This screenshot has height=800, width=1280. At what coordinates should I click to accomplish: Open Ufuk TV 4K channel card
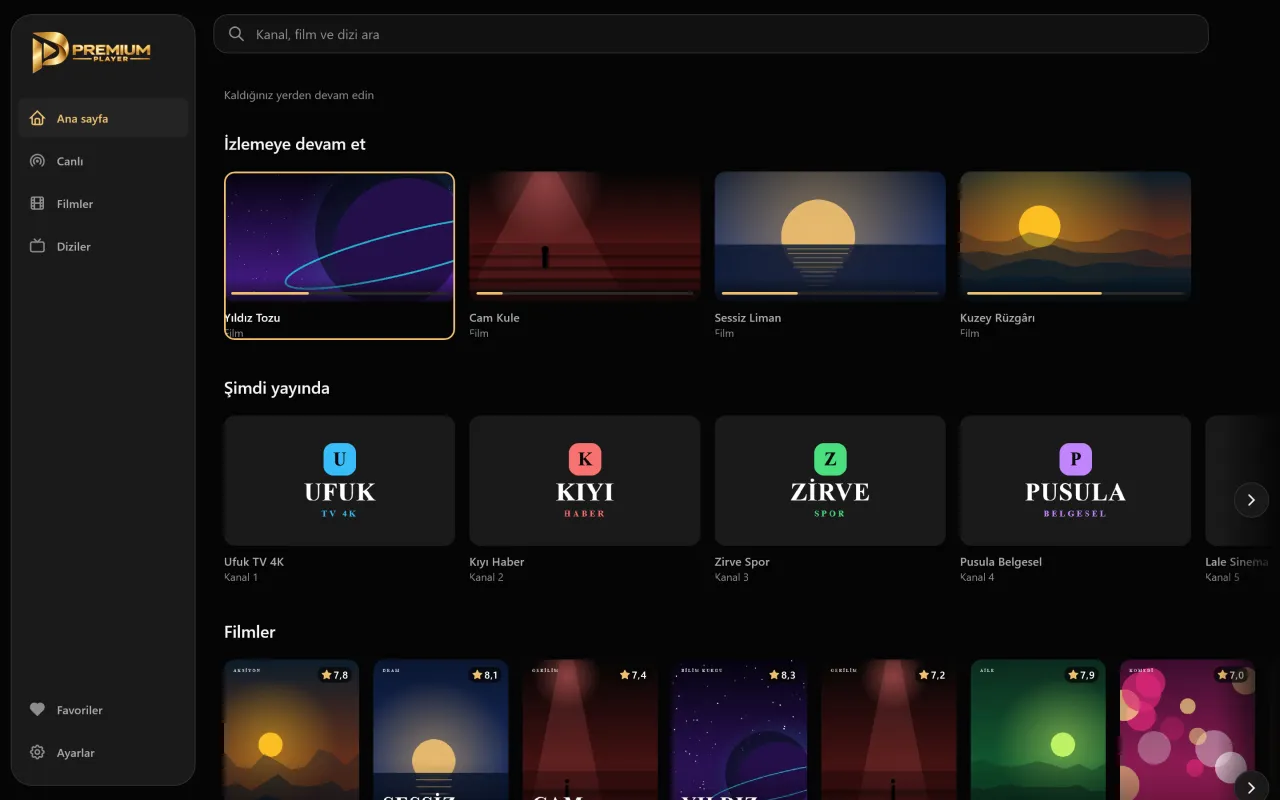tap(339, 481)
